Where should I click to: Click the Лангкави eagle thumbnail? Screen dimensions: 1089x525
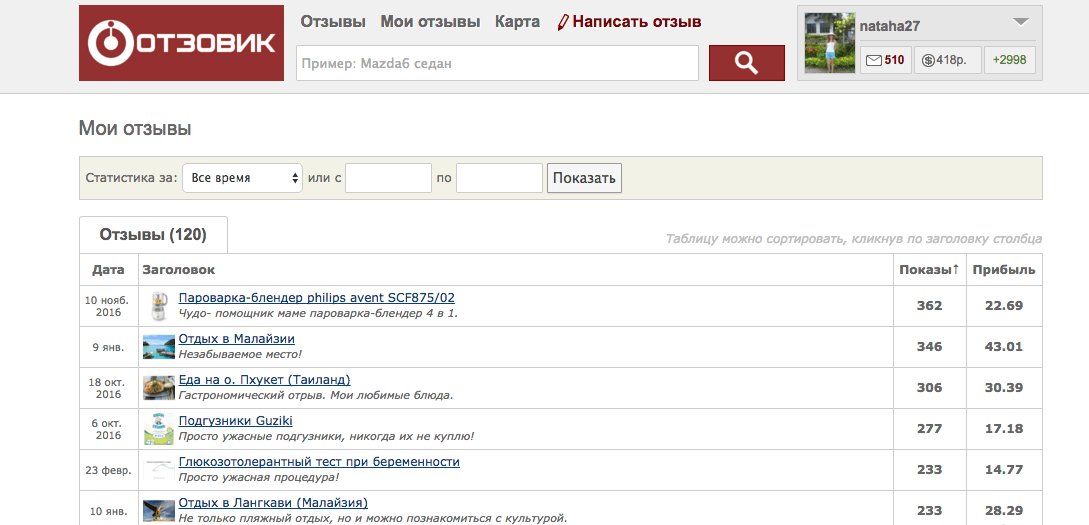159,510
